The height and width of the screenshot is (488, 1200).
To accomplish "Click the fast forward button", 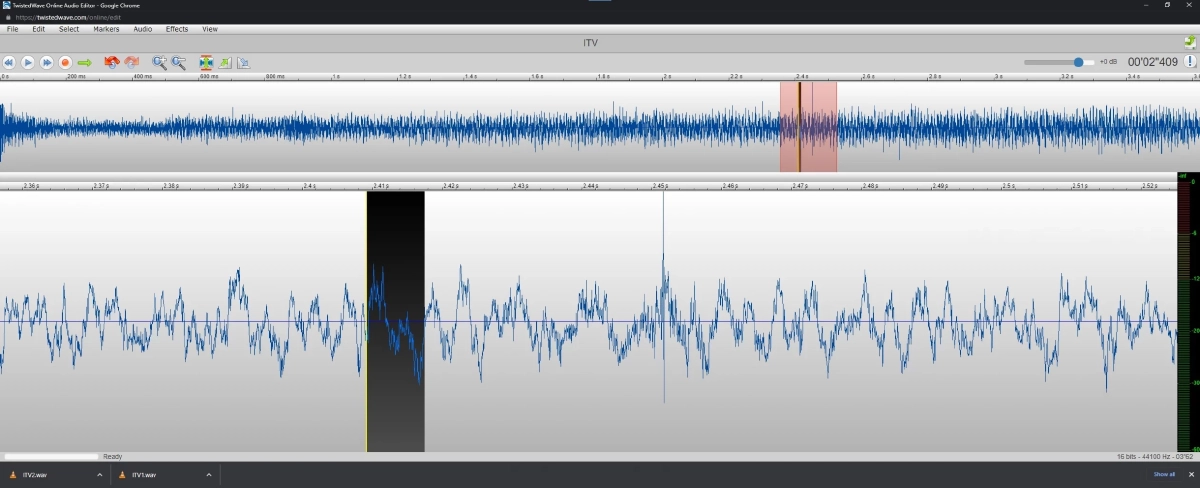I will [x=46, y=62].
